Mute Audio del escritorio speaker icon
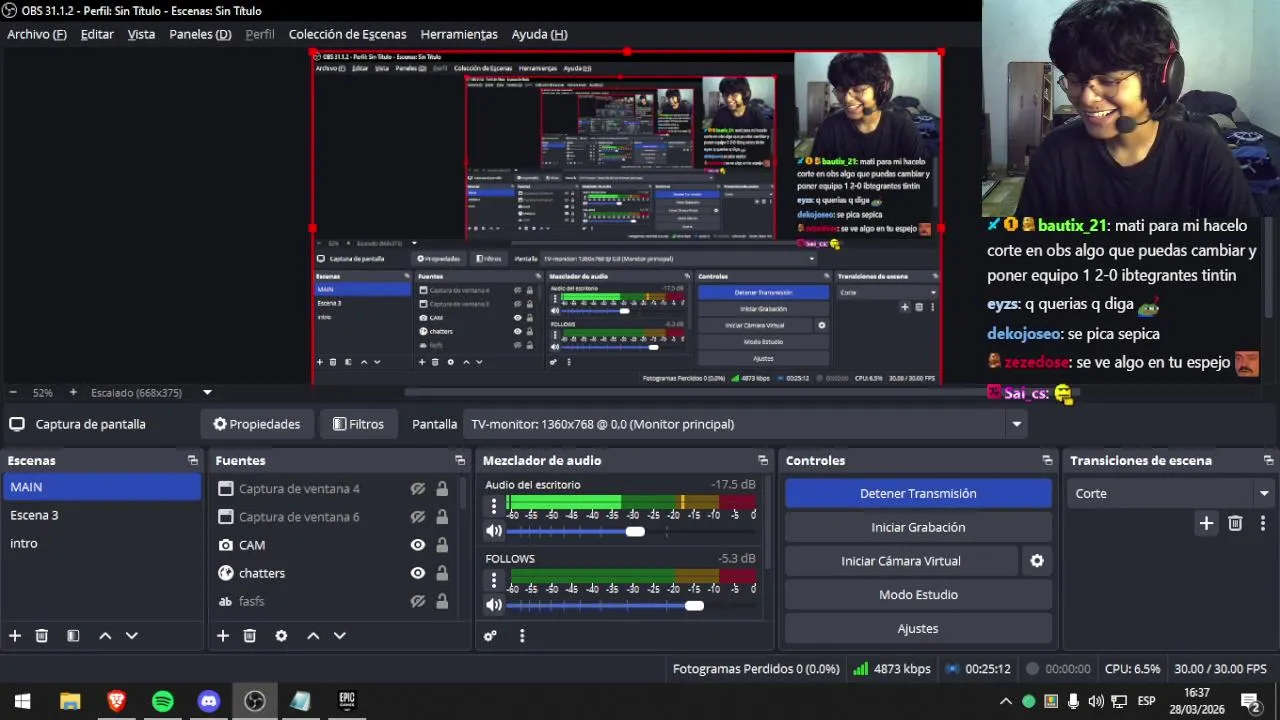The image size is (1280, 720). click(x=494, y=532)
